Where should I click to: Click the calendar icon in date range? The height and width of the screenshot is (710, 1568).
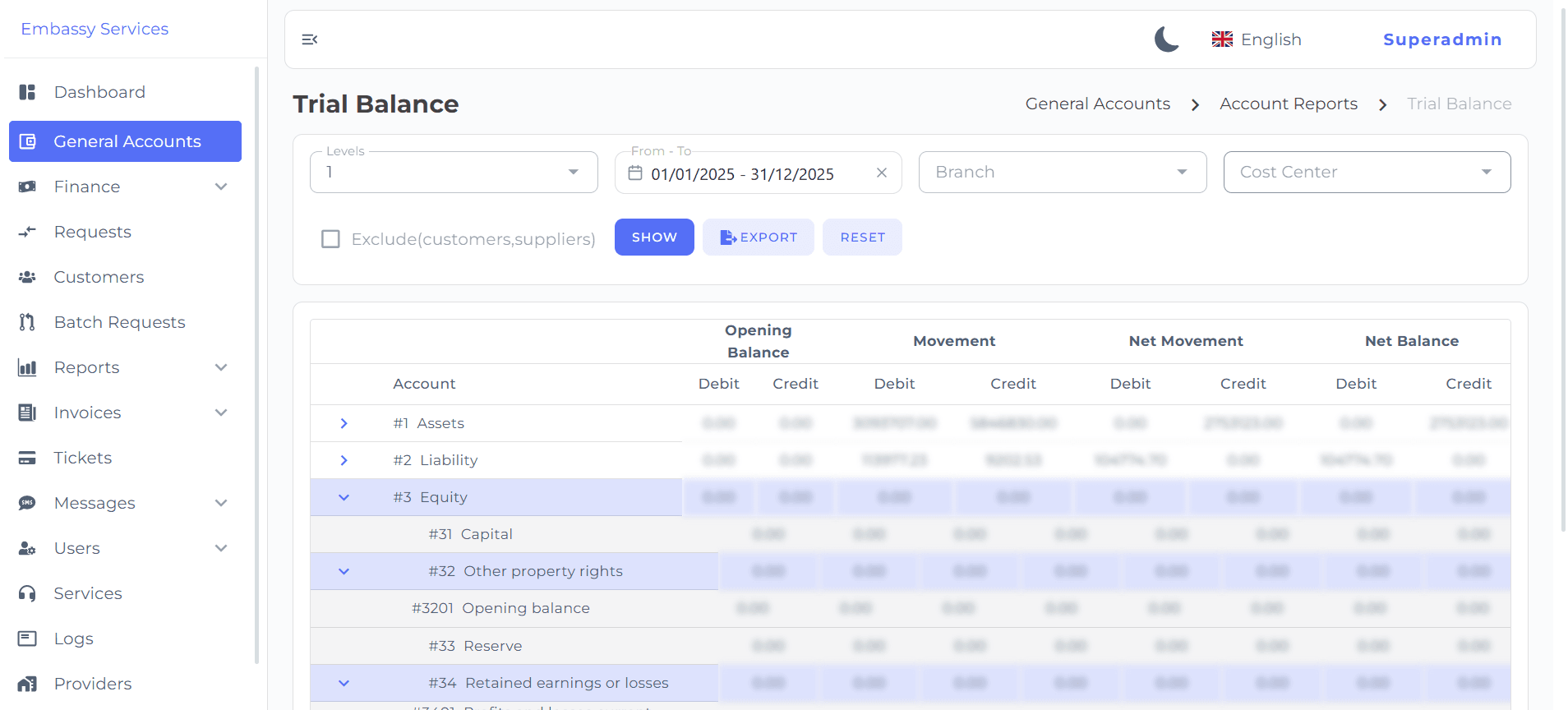[635, 173]
